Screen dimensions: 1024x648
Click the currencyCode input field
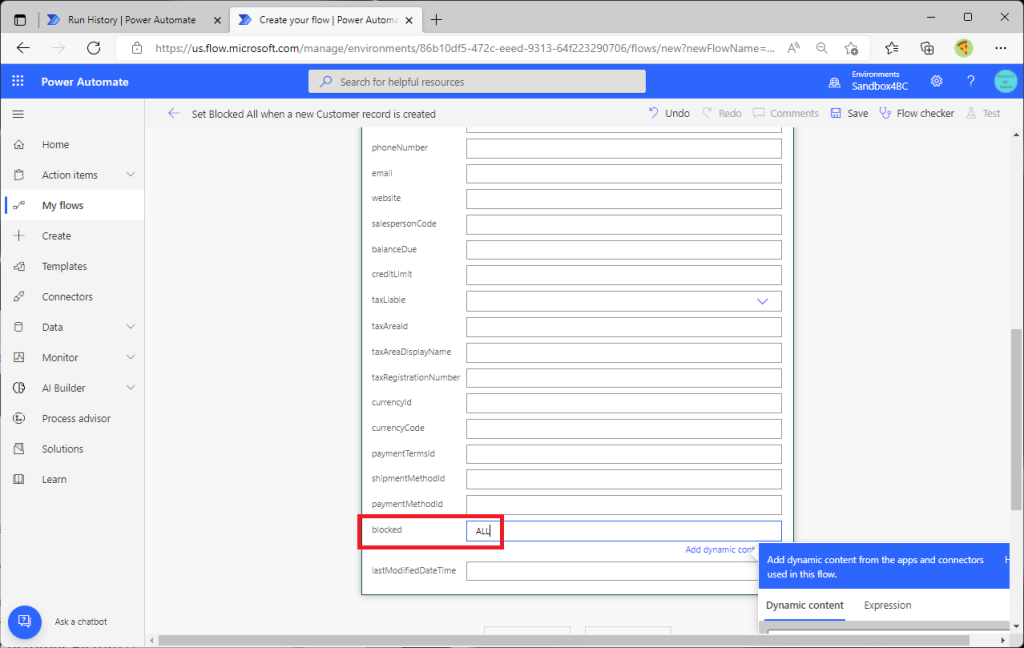624,429
